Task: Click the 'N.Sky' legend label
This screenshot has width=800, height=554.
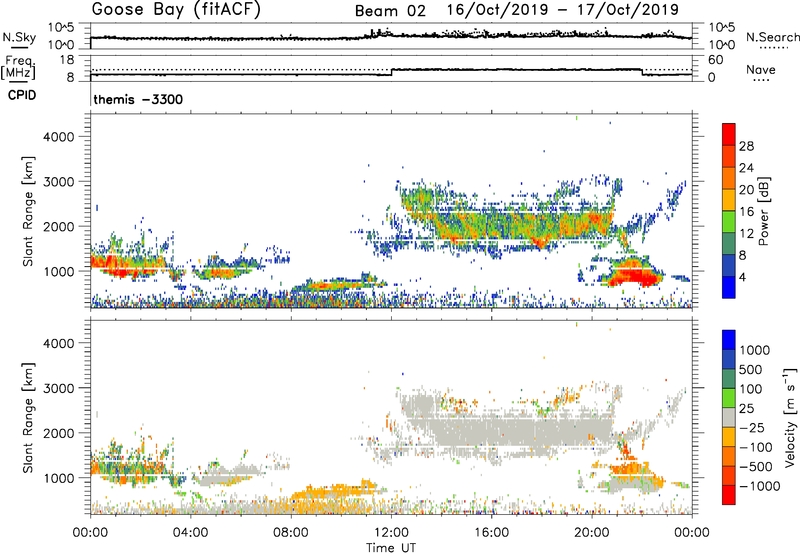Action: click(19, 37)
